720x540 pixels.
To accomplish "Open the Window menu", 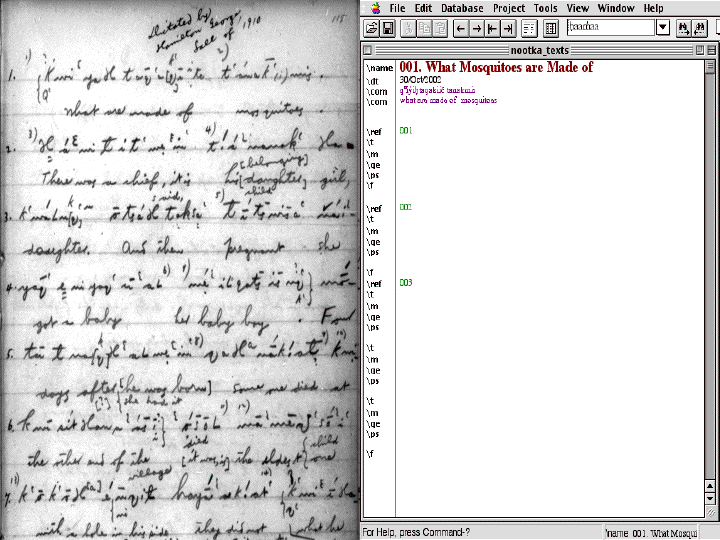I will (616, 8).
